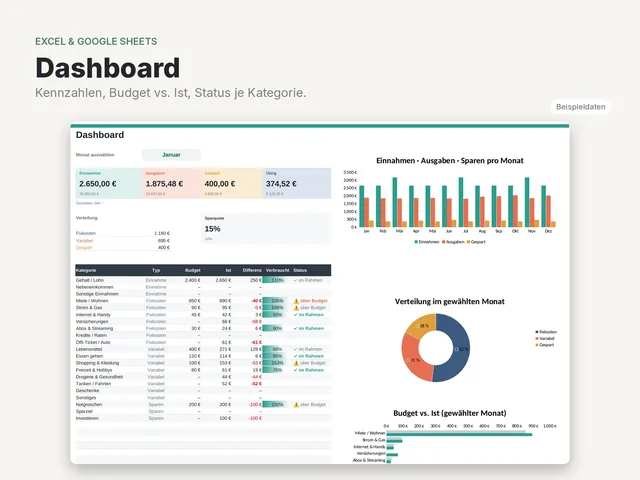The height and width of the screenshot is (480, 640).
Task: Click the Kategorie column header
Action: point(86,270)
